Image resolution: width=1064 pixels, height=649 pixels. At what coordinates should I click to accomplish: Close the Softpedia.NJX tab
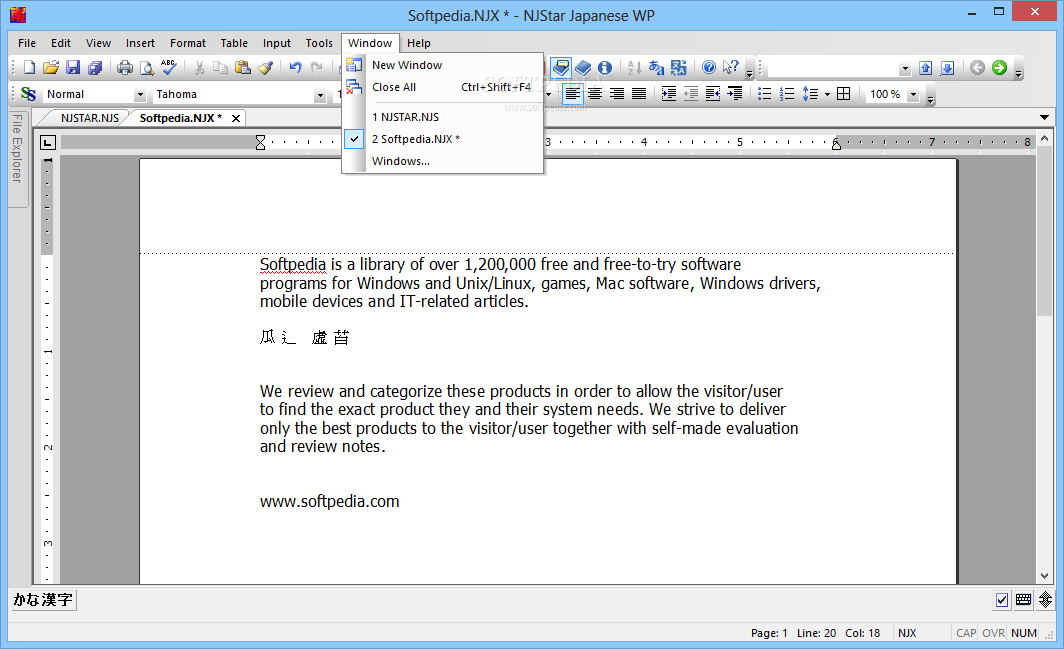click(x=235, y=118)
